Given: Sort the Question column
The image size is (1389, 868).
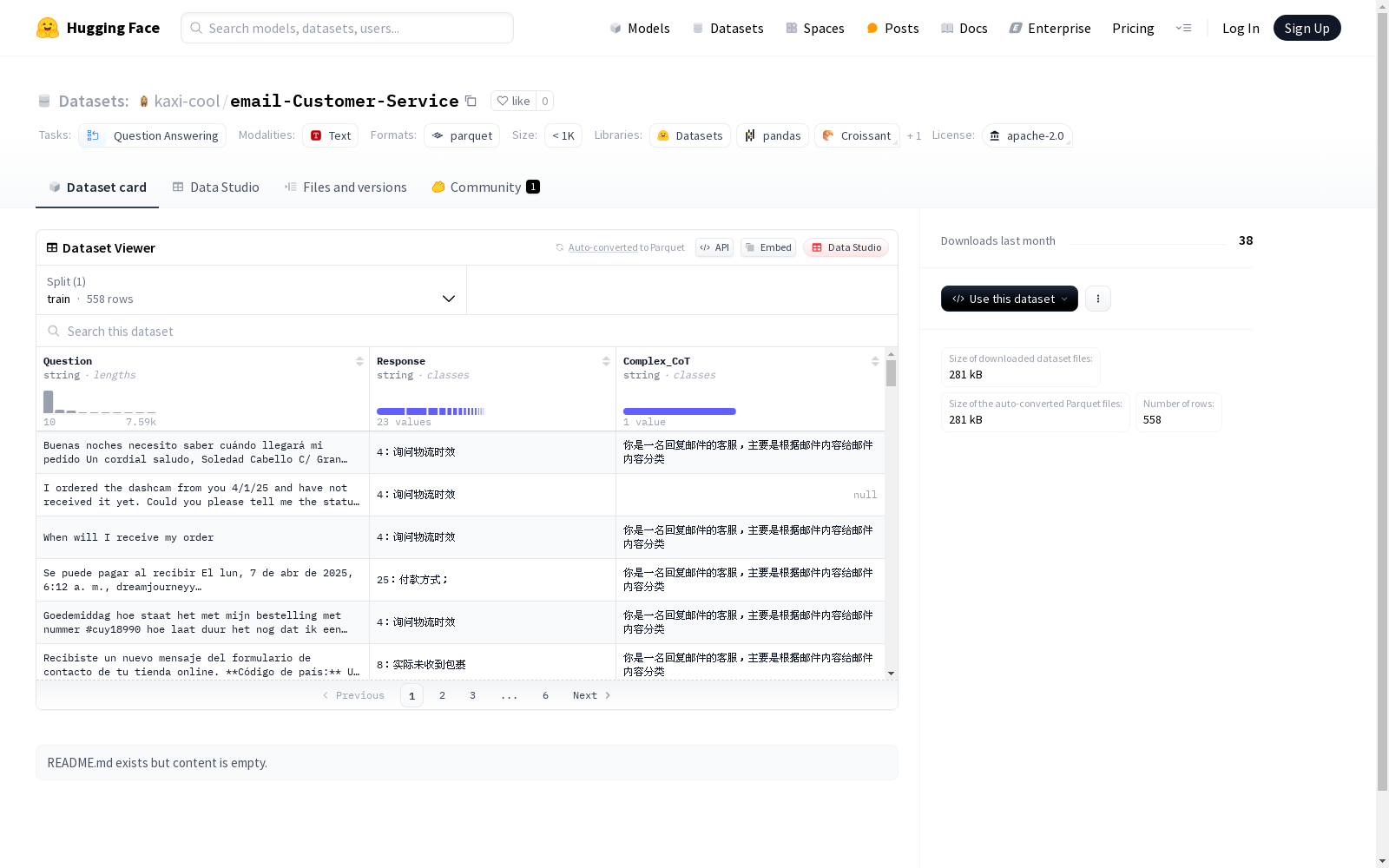Looking at the screenshot, I should pos(359,361).
